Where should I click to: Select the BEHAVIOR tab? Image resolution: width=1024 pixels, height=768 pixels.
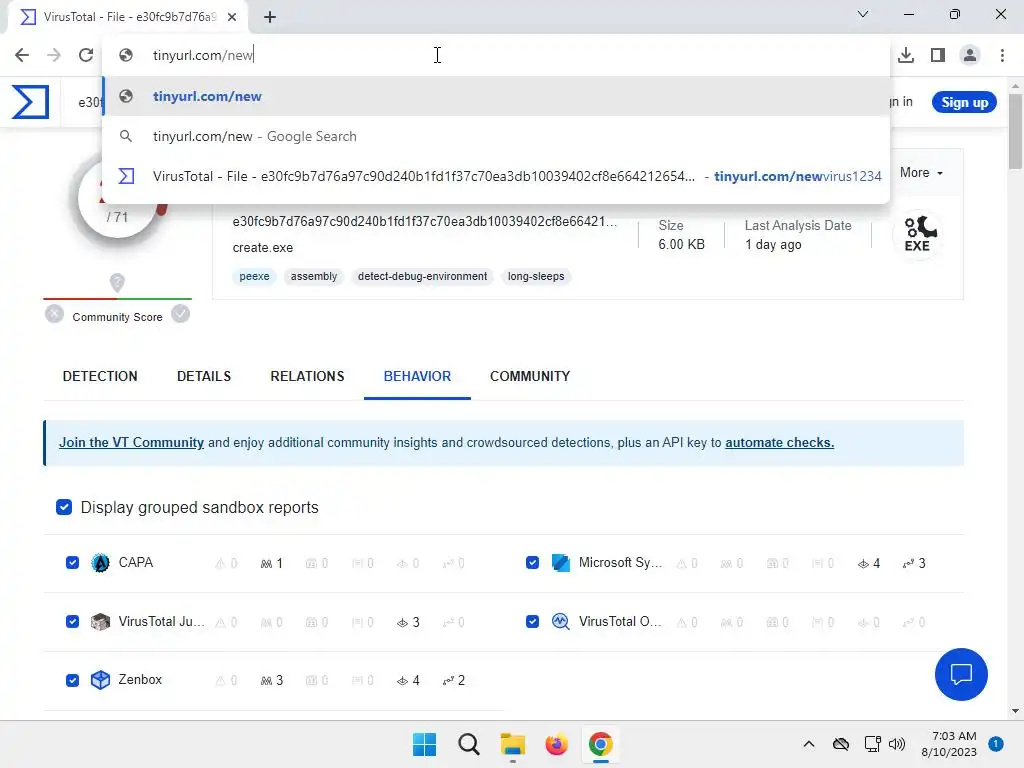tap(417, 376)
